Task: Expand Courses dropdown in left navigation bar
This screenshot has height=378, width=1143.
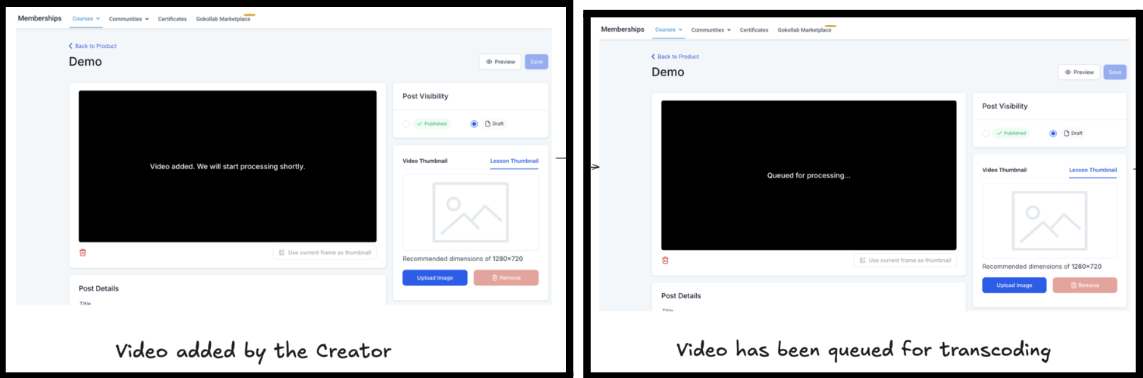Action: [x=86, y=18]
